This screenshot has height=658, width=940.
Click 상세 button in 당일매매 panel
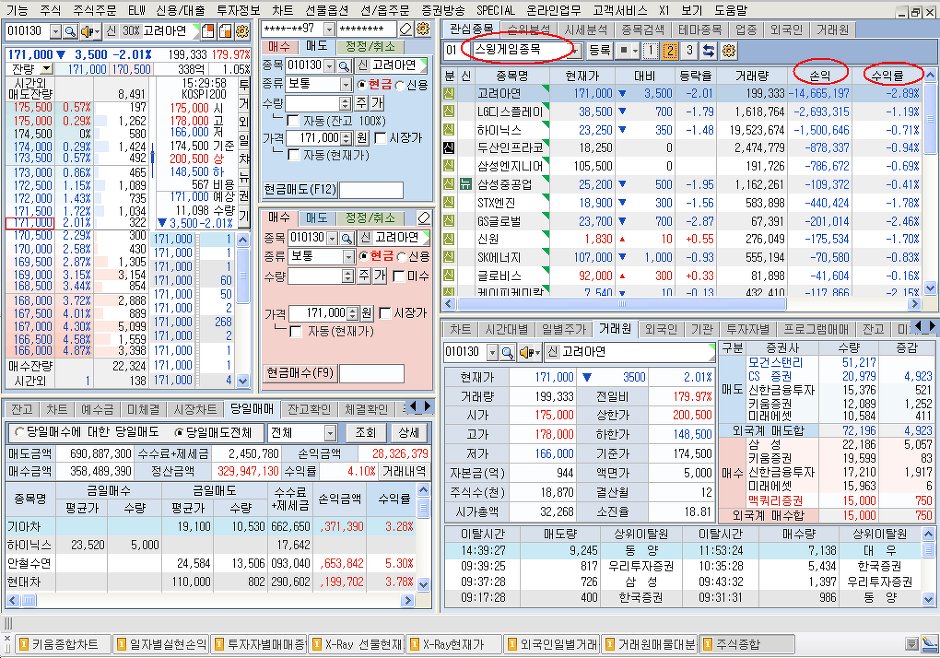point(408,433)
